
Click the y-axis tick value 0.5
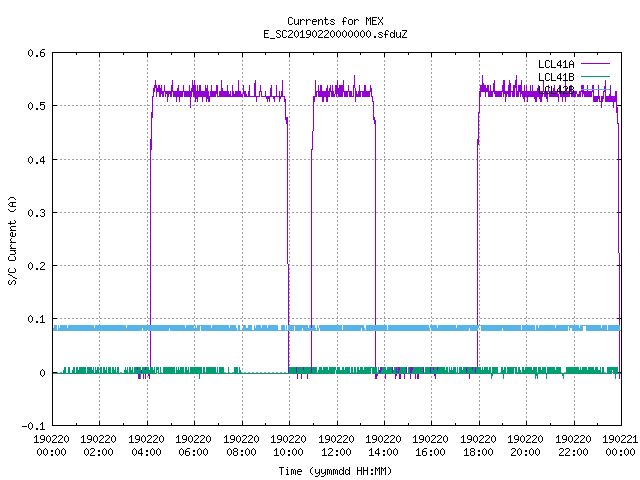(x=36, y=106)
